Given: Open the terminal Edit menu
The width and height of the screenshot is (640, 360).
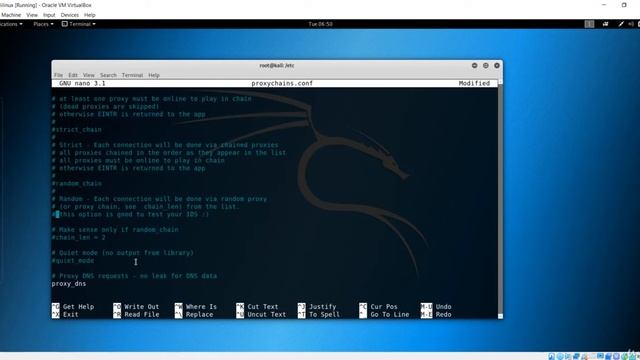Looking at the screenshot, I should tap(73, 75).
